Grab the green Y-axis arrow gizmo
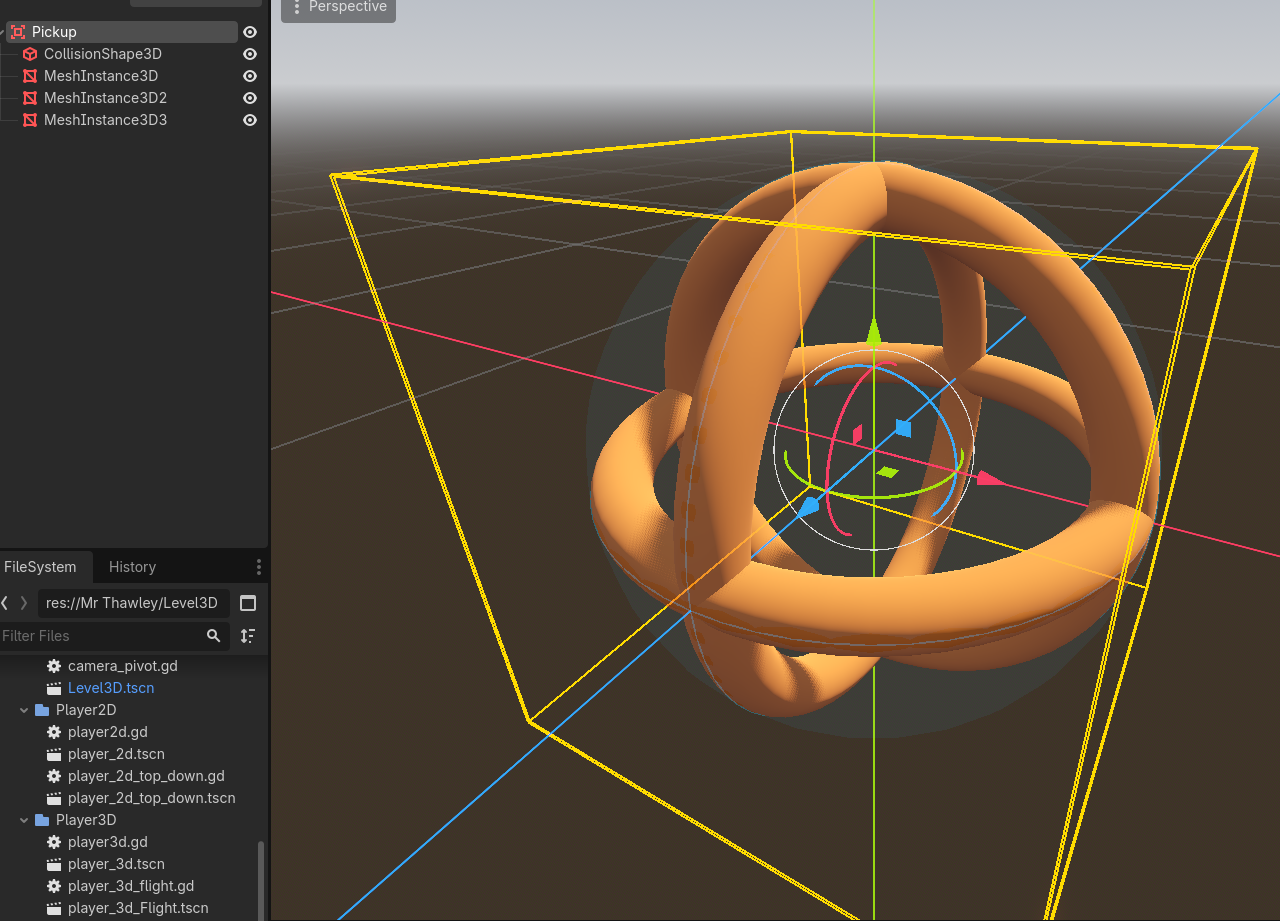Image resolution: width=1280 pixels, height=921 pixels. click(x=874, y=332)
